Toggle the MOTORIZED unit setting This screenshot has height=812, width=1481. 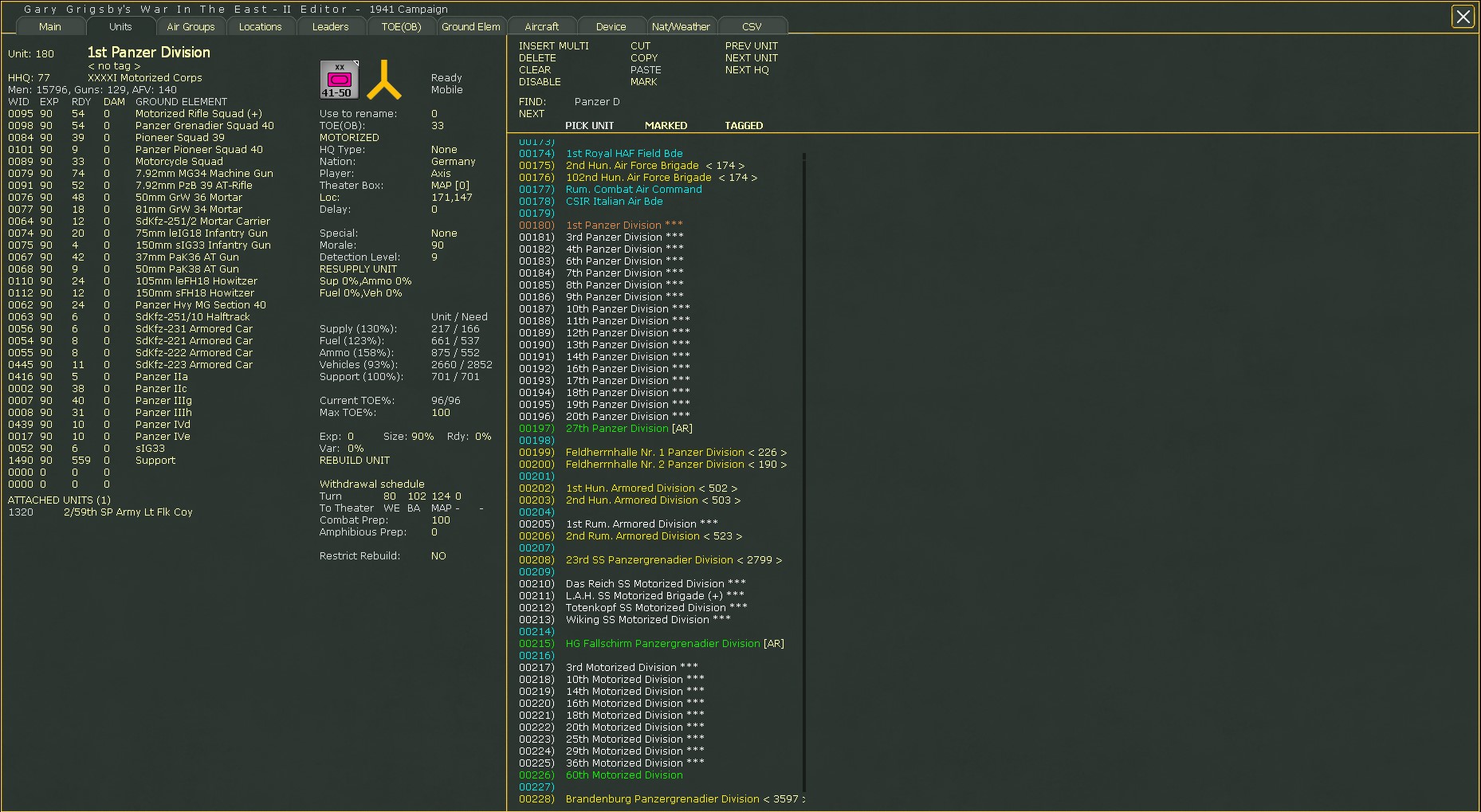pos(349,138)
